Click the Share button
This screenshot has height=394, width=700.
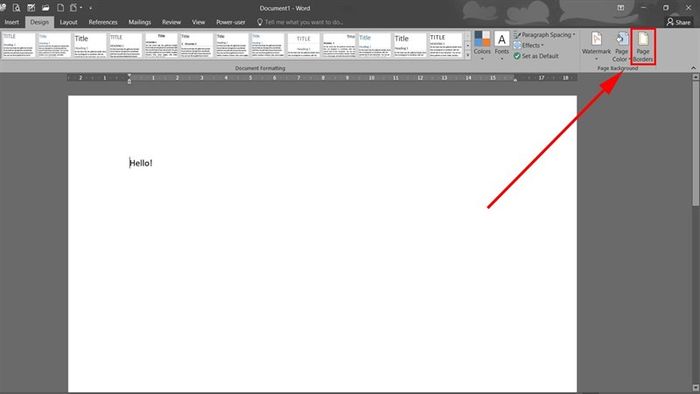click(x=679, y=22)
